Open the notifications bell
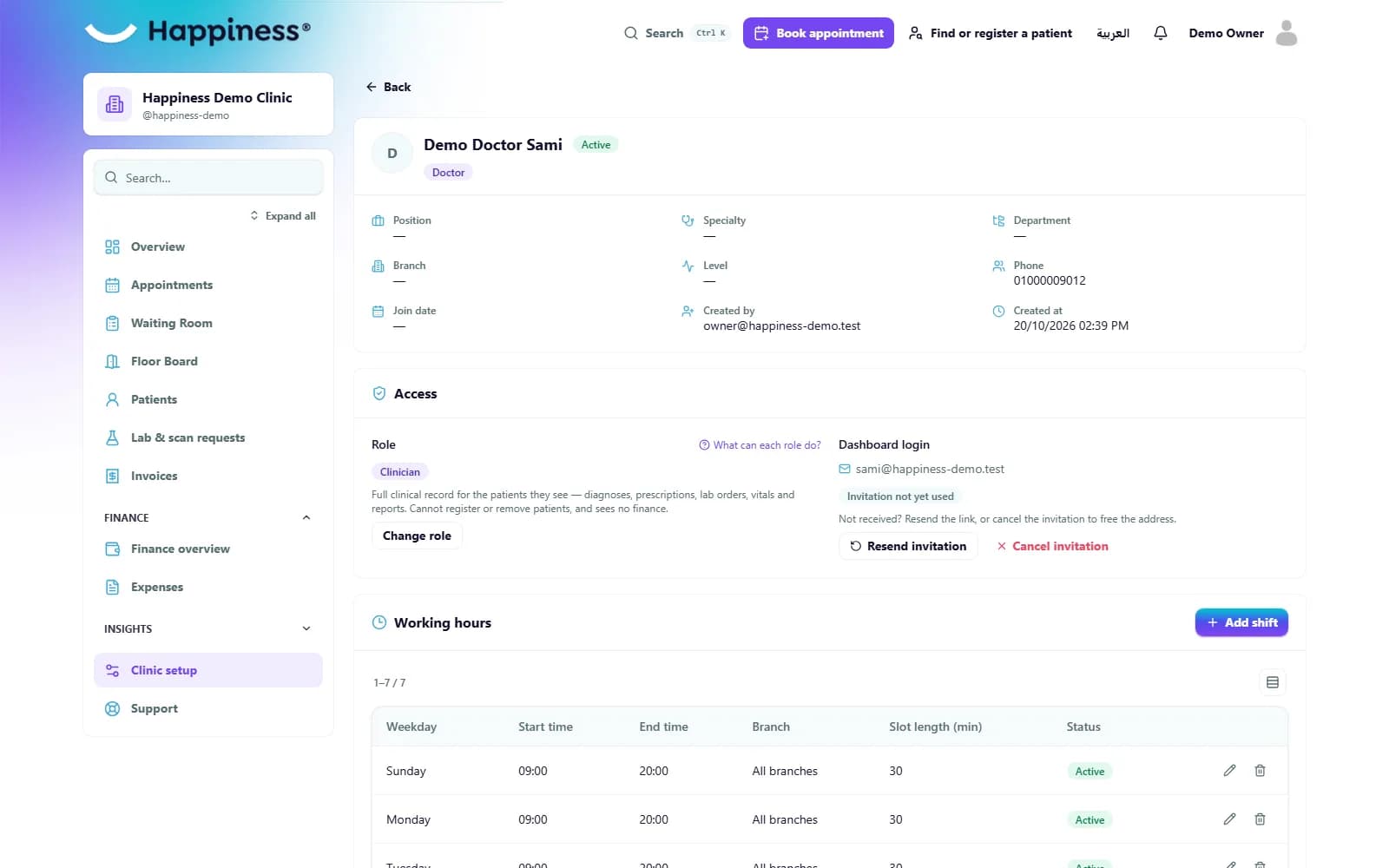Viewport: 1389px width, 868px height. [1160, 33]
